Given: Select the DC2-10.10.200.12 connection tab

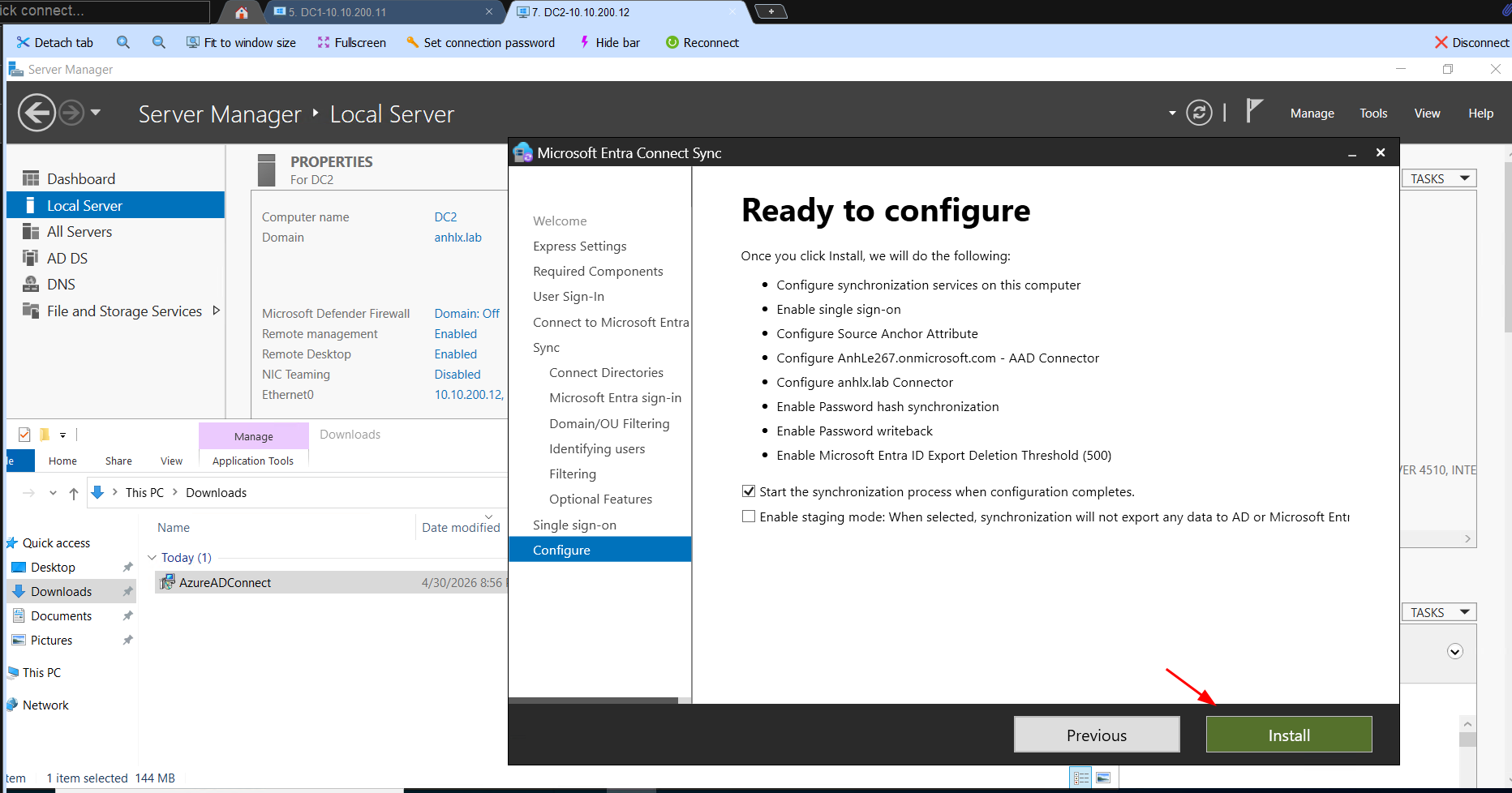Looking at the screenshot, I should point(628,12).
